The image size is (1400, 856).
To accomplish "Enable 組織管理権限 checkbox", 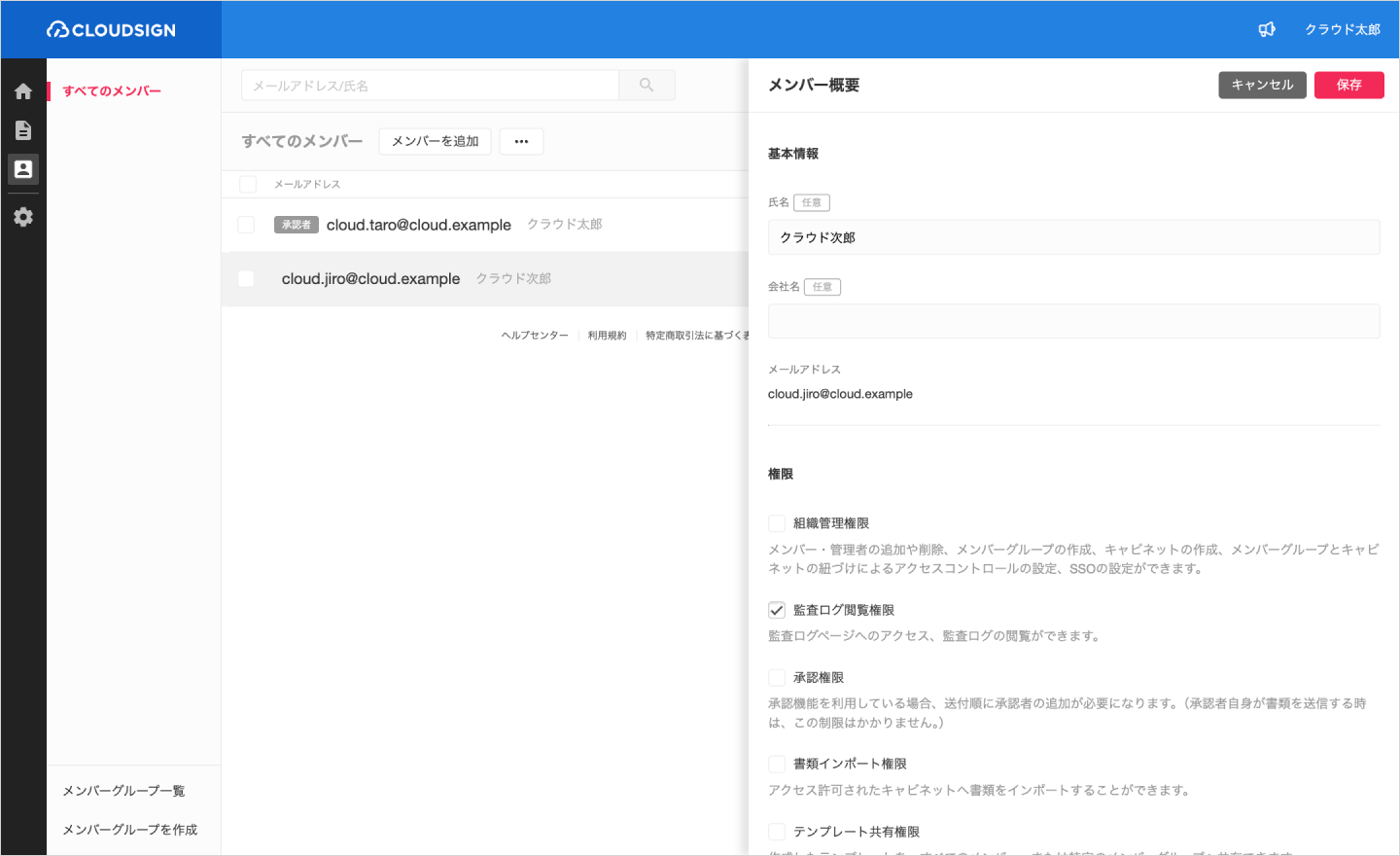I will coord(777,523).
